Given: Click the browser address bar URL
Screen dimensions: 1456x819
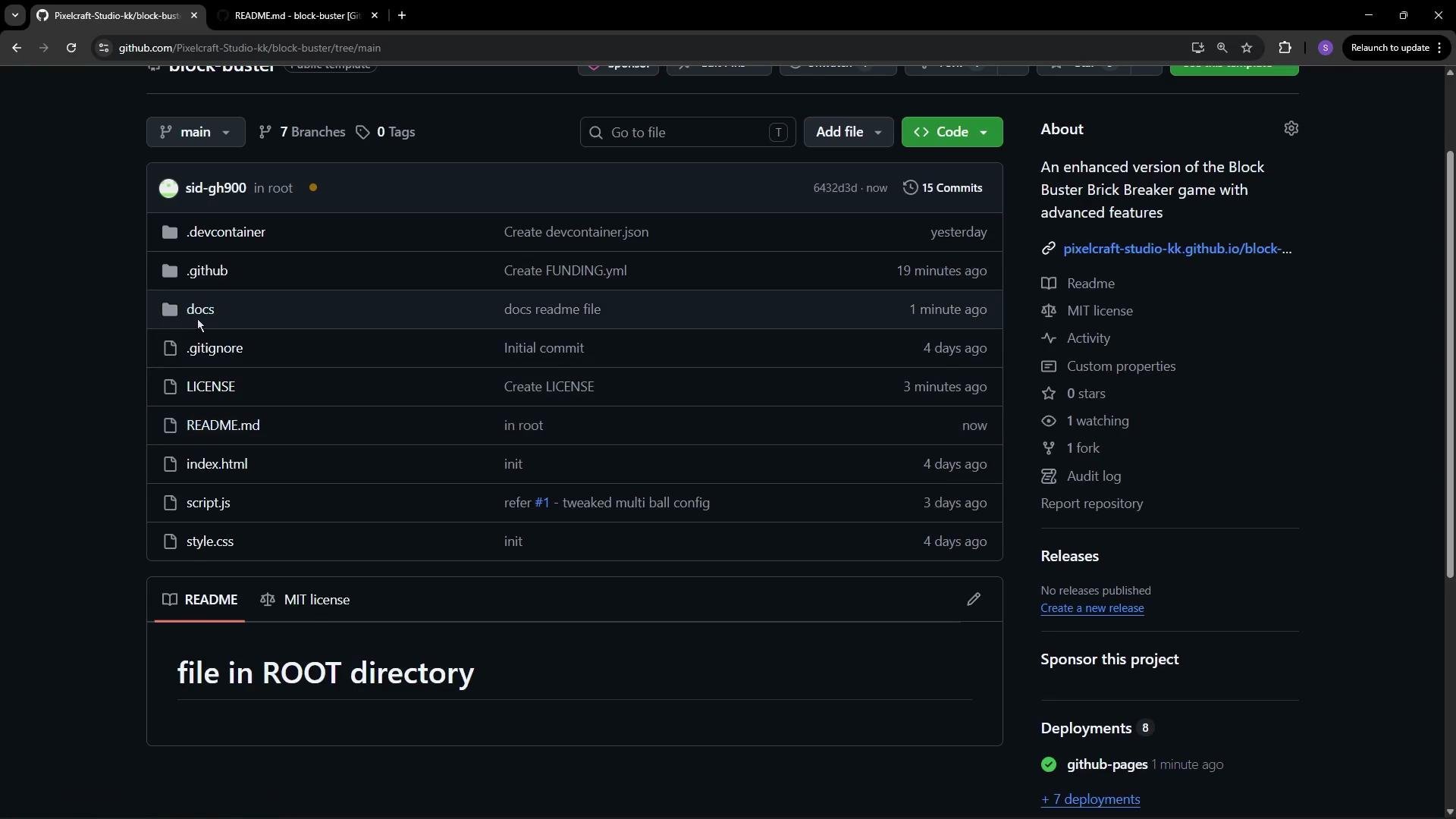Looking at the screenshot, I should (249, 48).
